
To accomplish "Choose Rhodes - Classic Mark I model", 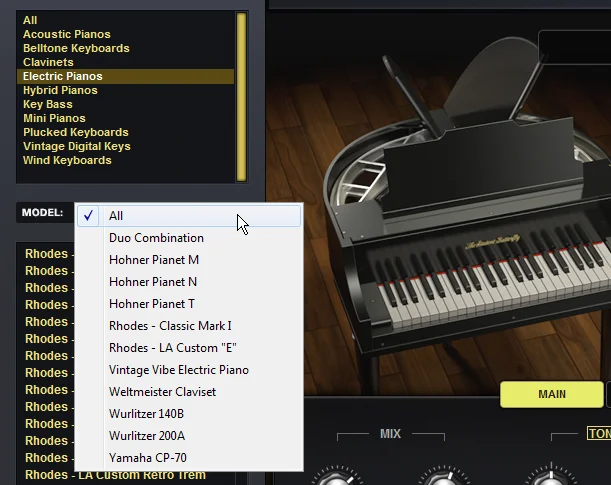I will point(189,326).
